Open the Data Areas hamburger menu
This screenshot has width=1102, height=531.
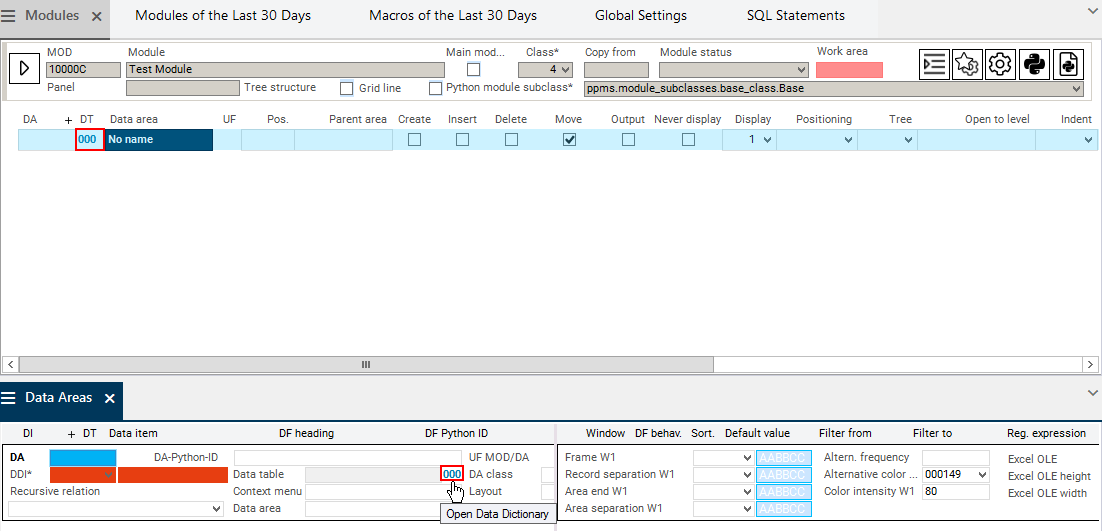coord(9,398)
